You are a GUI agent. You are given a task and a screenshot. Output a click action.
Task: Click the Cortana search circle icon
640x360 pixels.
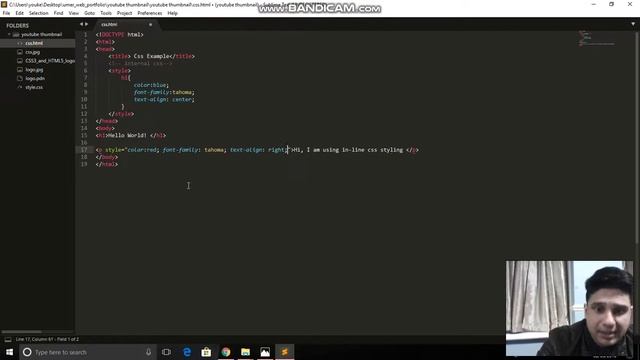coord(27,352)
